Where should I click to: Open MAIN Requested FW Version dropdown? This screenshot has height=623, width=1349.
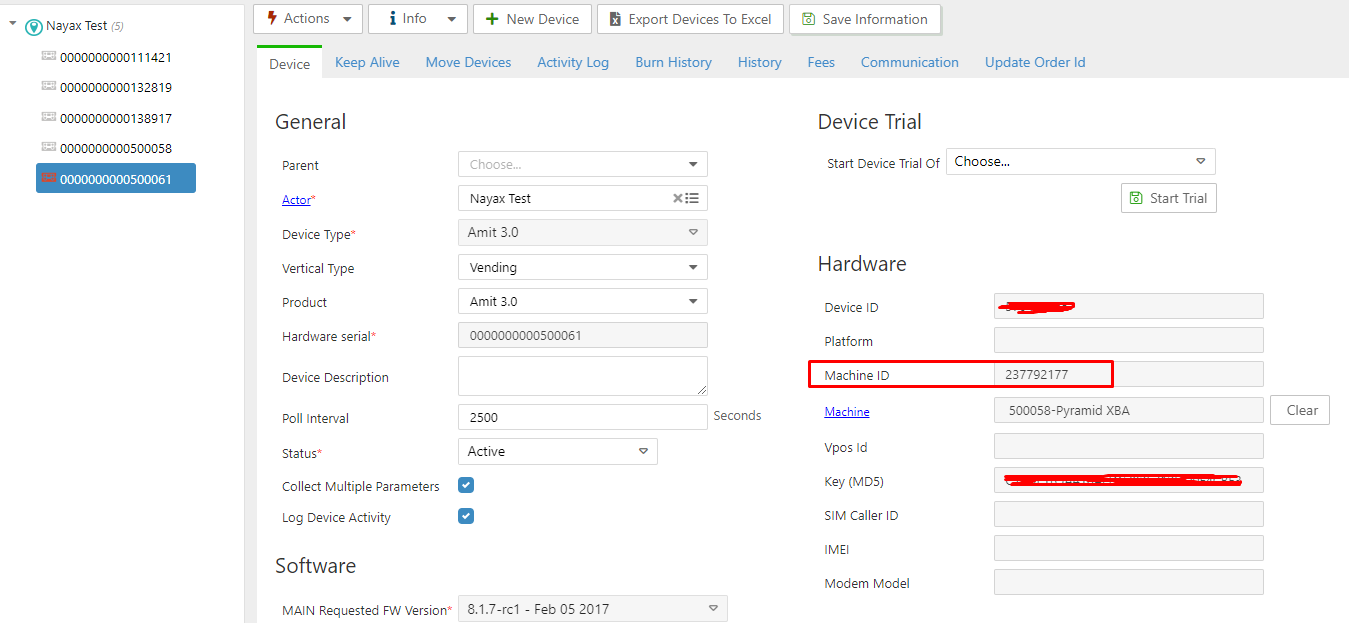593,608
